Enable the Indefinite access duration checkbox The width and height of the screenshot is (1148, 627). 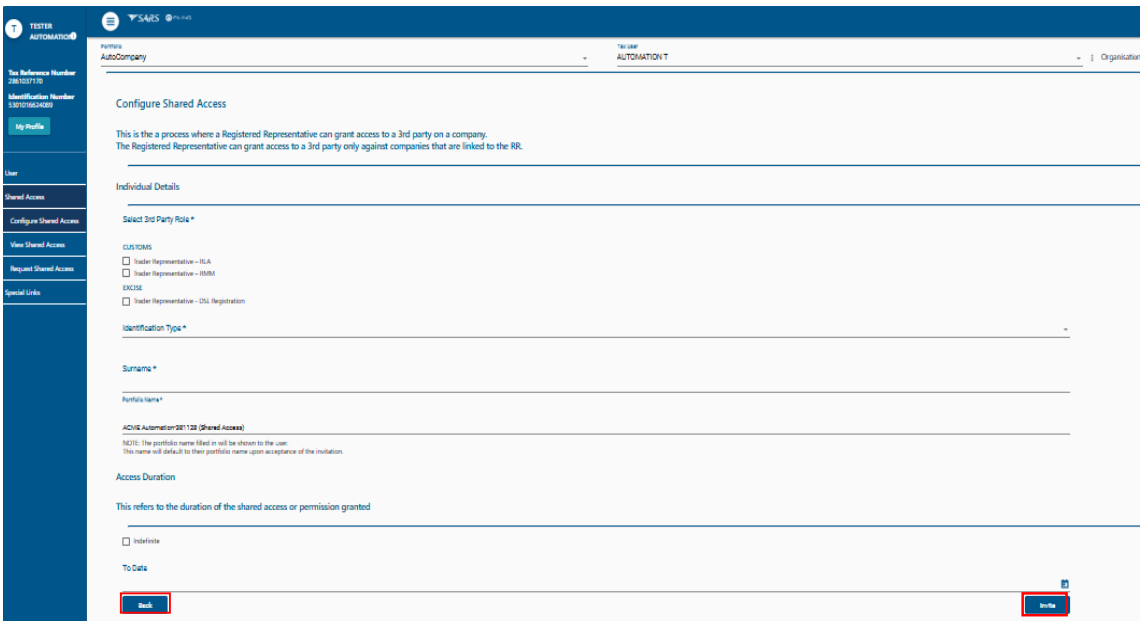point(126,541)
